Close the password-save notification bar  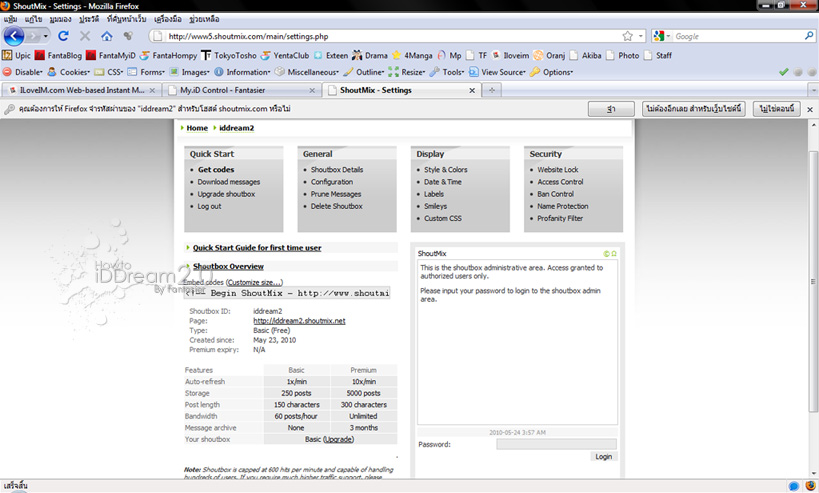point(810,109)
